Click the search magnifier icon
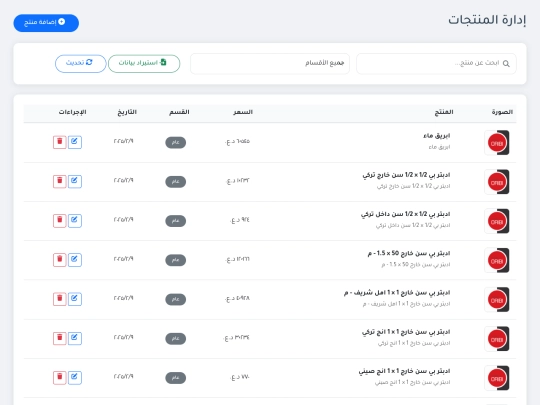The width and height of the screenshot is (540, 405). (506, 63)
